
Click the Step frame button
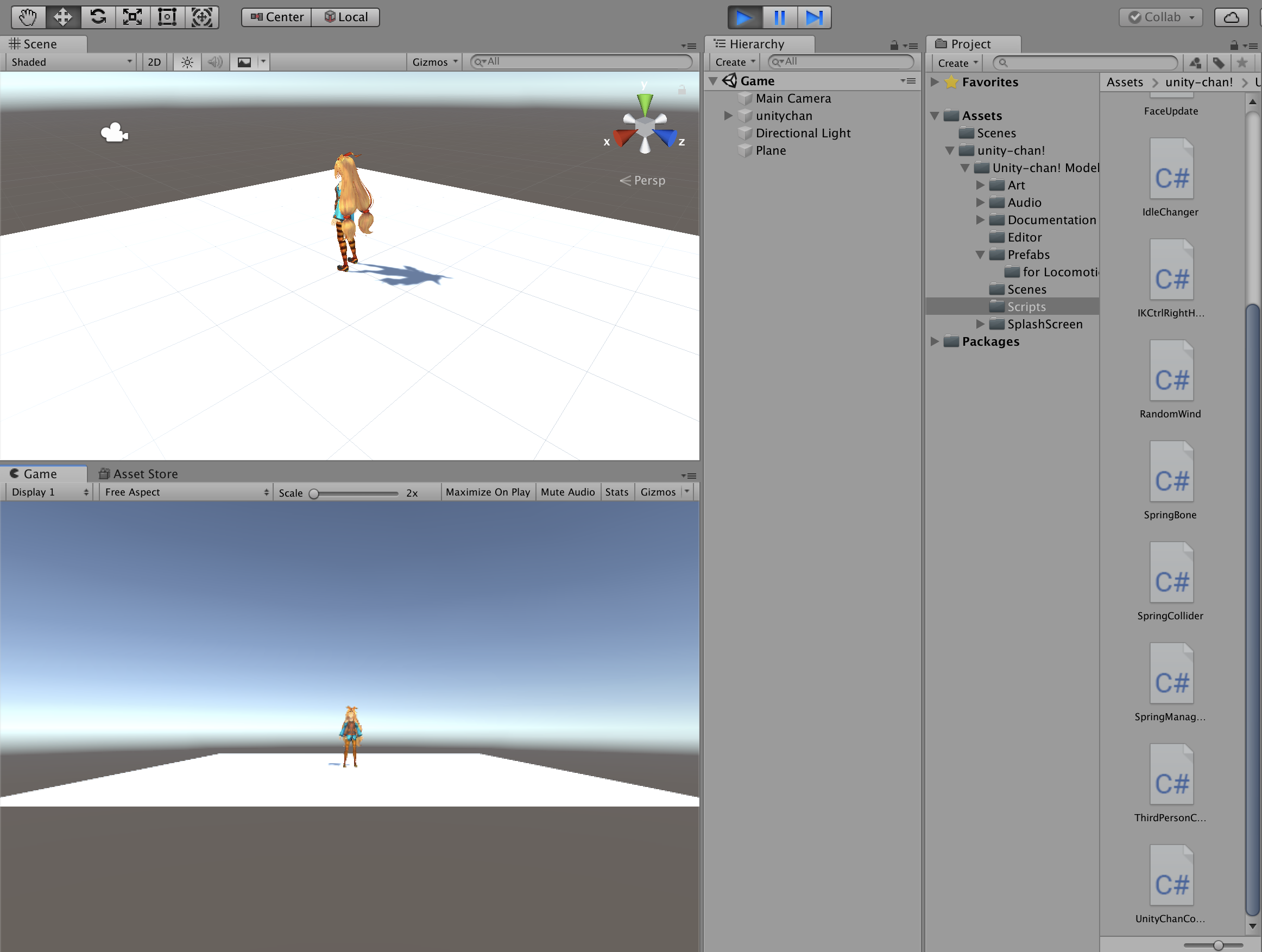pos(813,17)
